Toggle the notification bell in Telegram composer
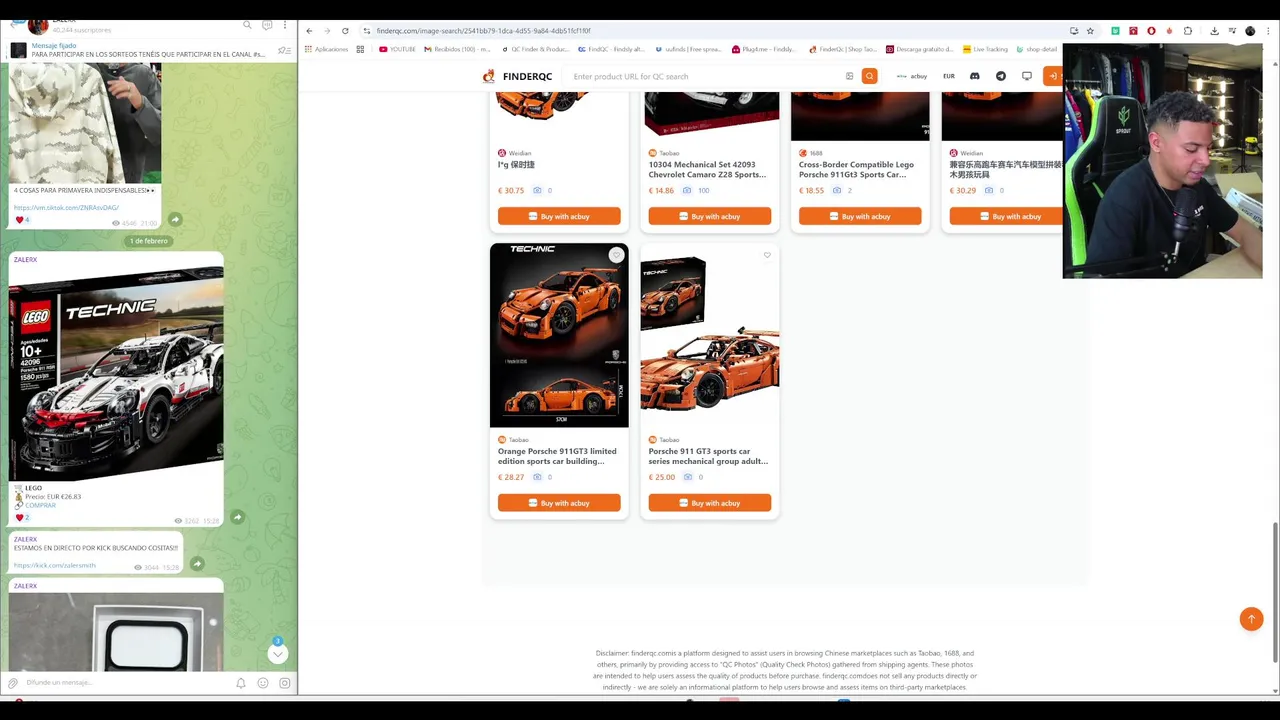 pos(241,683)
